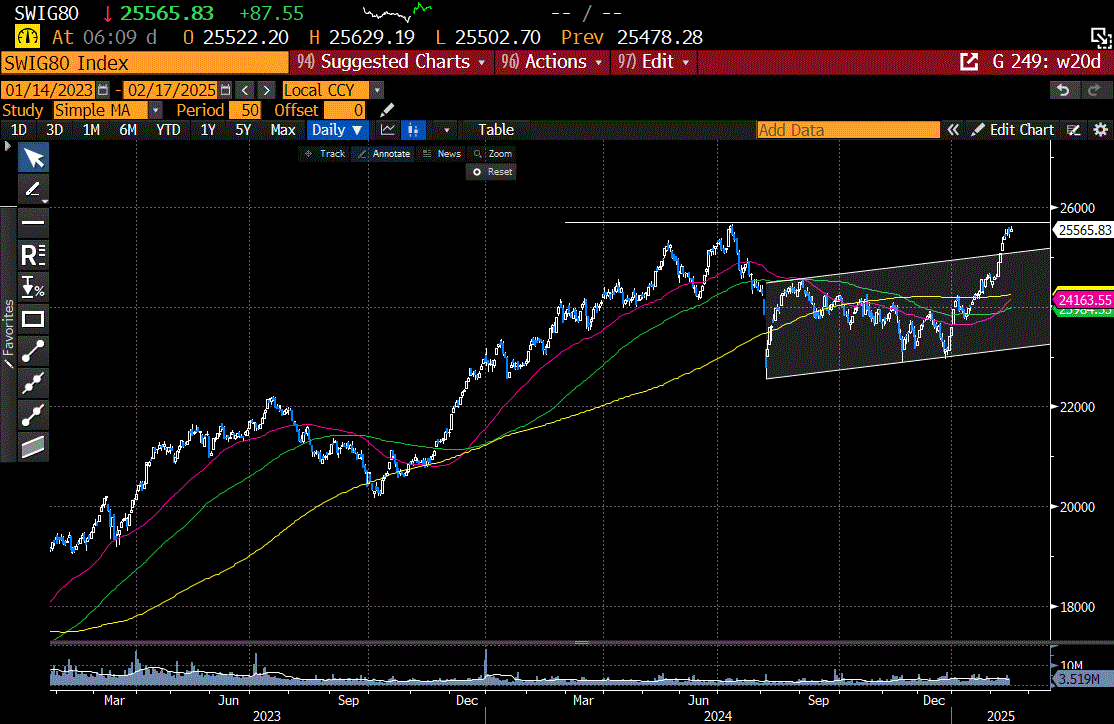
Task: Open the Actions menu
Action: [x=552, y=62]
